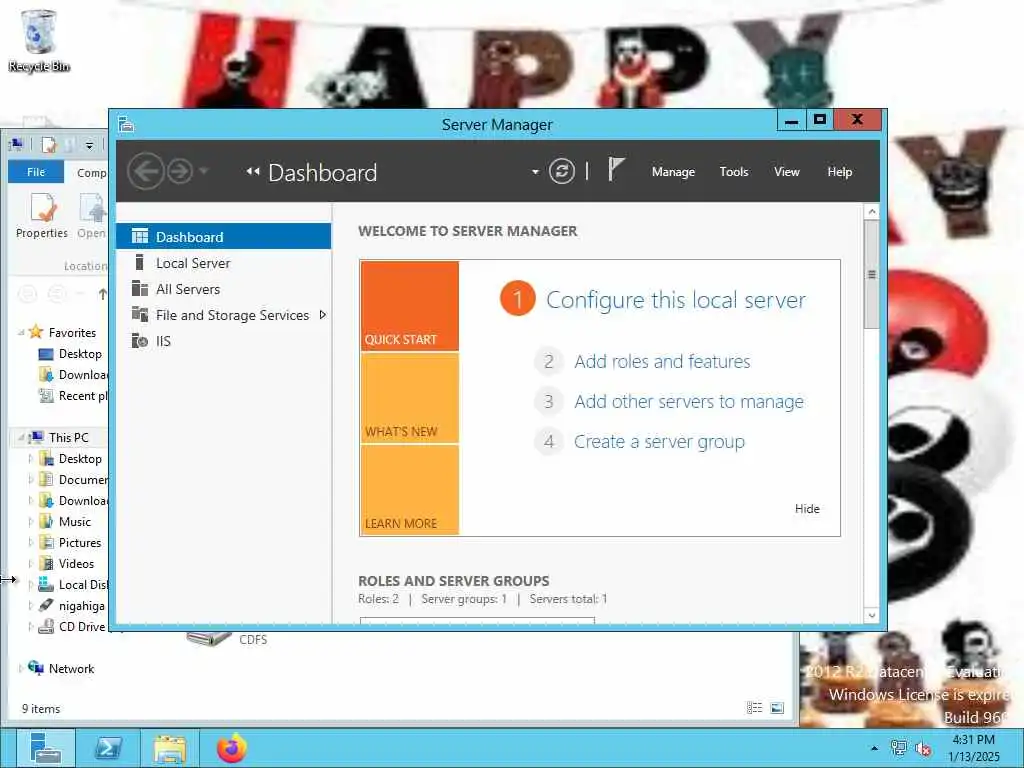The width and height of the screenshot is (1024, 768).
Task: Open the Recycle Bin desktop icon
Action: point(39,40)
